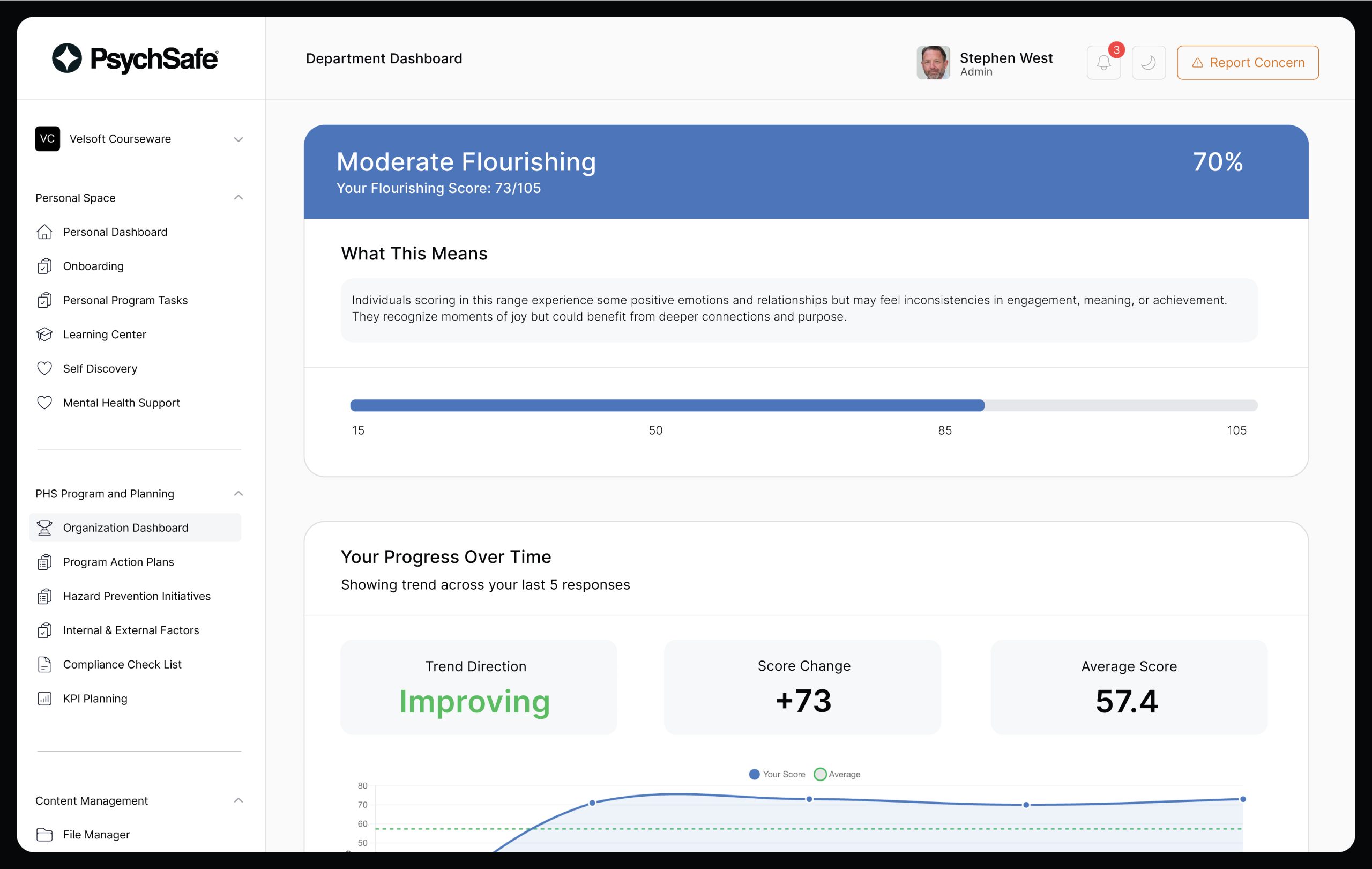
Task: Click the flourishing score progress bar
Action: coord(803,405)
